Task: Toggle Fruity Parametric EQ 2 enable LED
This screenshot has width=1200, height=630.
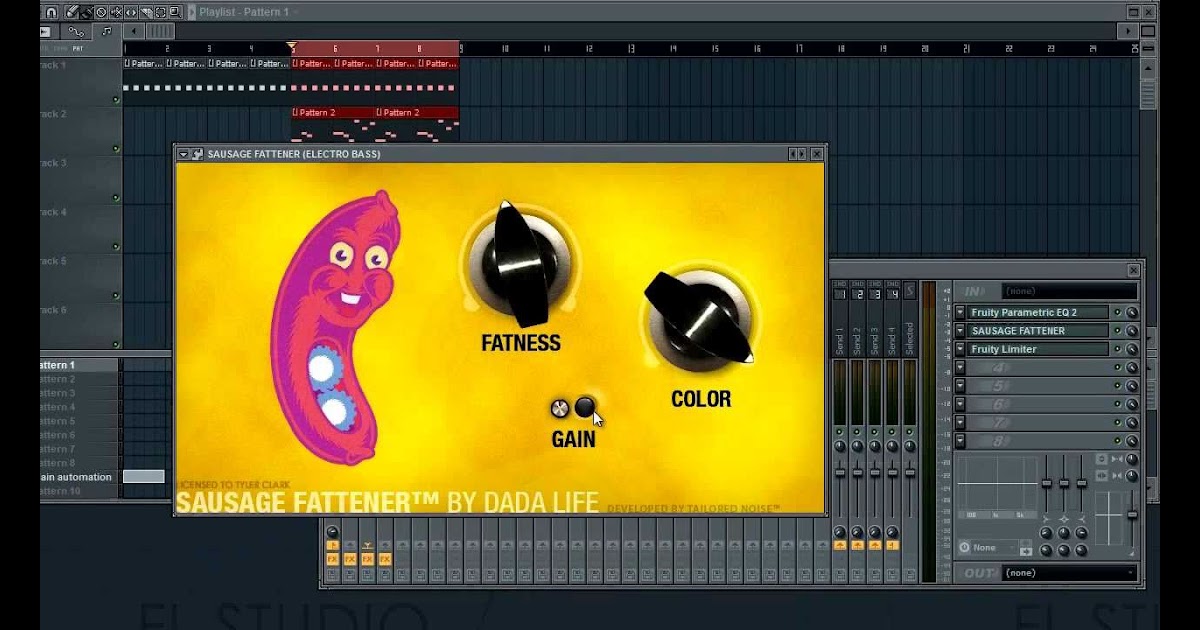Action: pyautogui.click(x=1117, y=312)
